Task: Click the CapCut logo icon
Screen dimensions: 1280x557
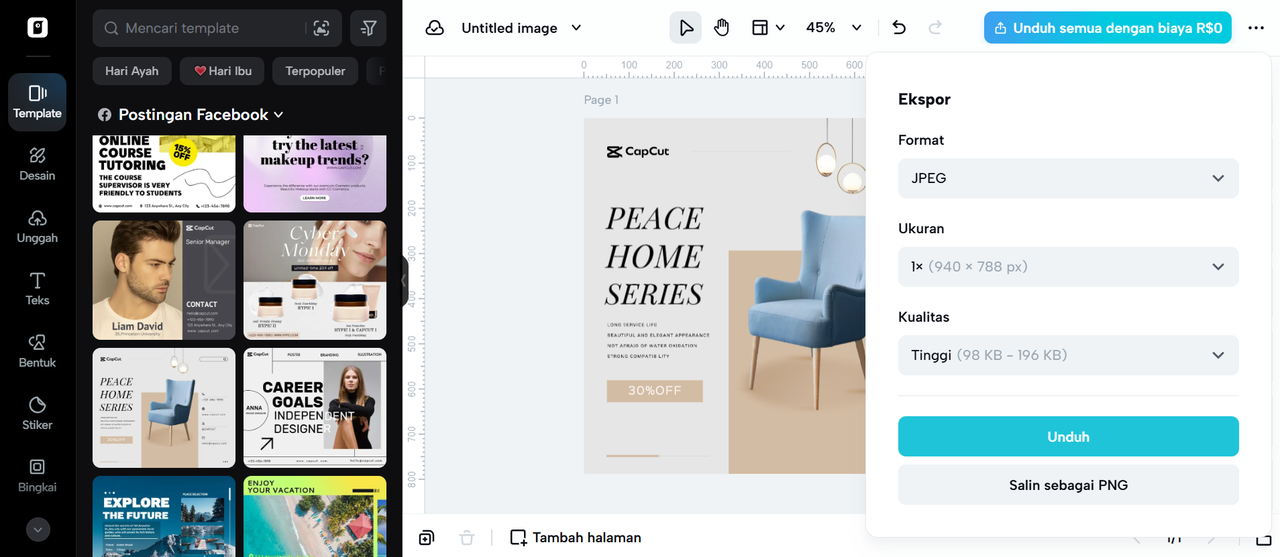Action: pyautogui.click(x=37, y=28)
